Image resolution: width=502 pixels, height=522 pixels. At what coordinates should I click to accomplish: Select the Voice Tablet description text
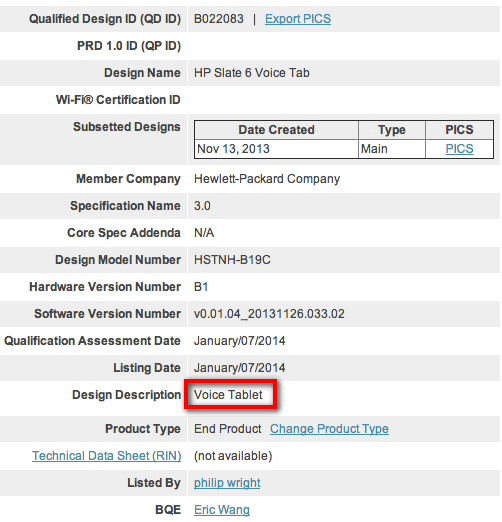coord(228,395)
